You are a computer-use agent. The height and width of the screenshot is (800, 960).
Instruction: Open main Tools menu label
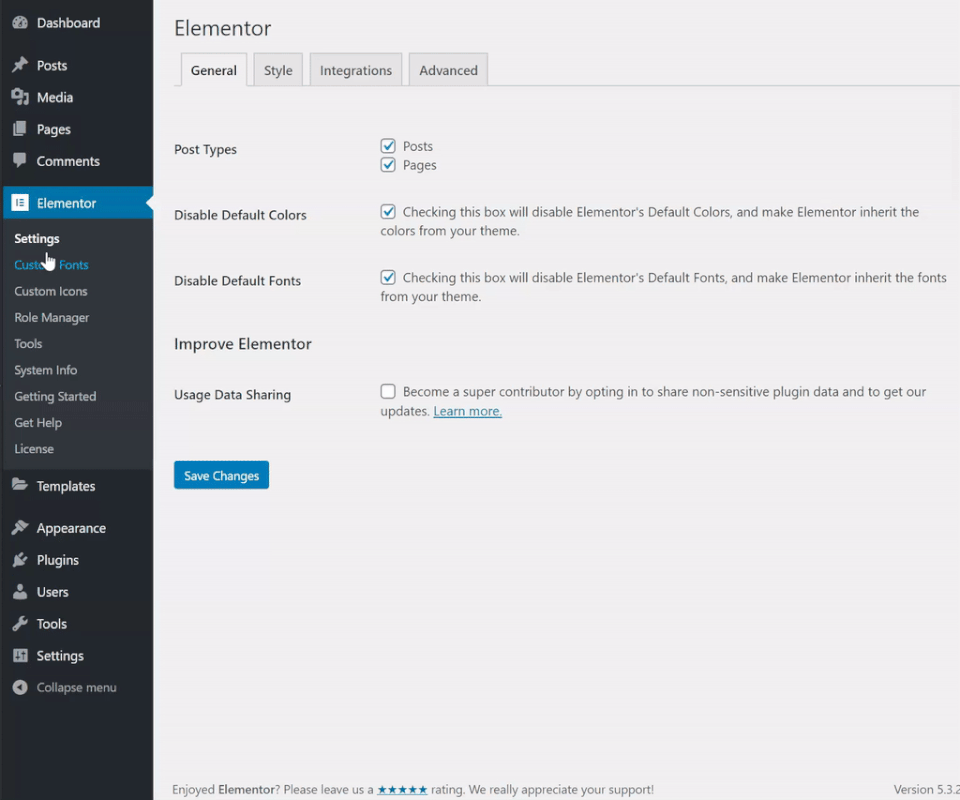[51, 624]
